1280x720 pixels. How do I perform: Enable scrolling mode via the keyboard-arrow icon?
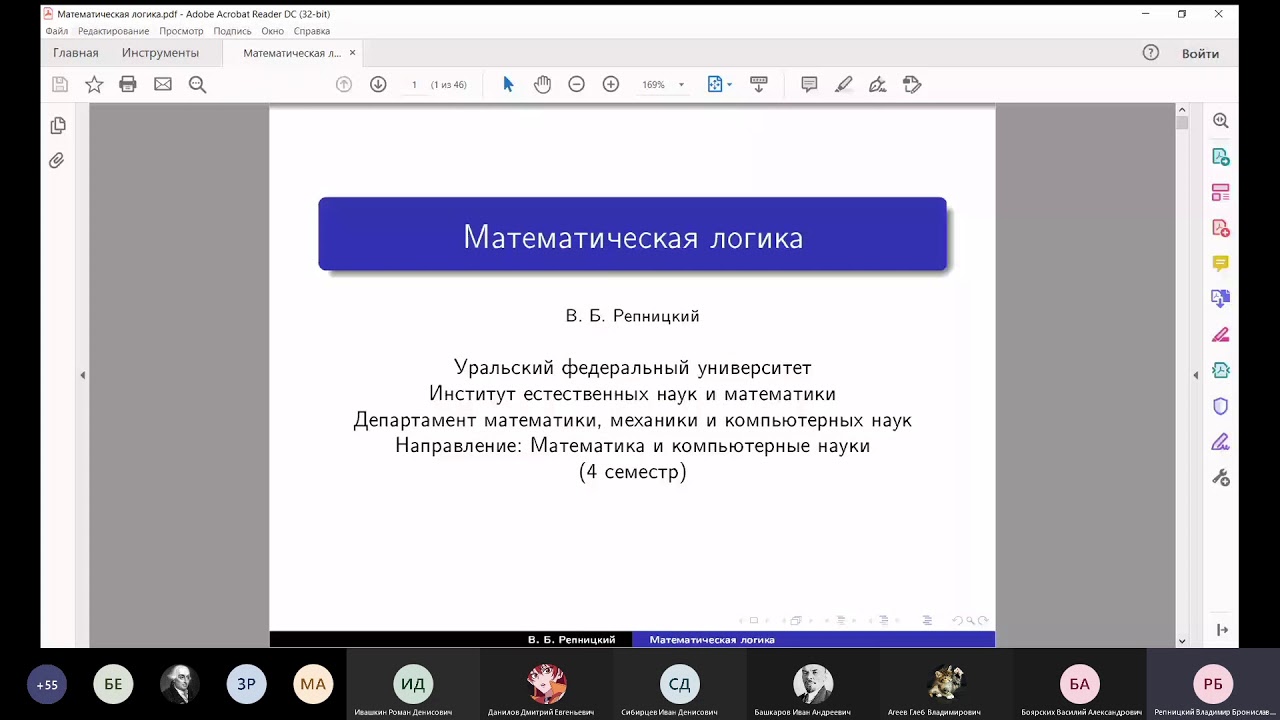tap(759, 85)
